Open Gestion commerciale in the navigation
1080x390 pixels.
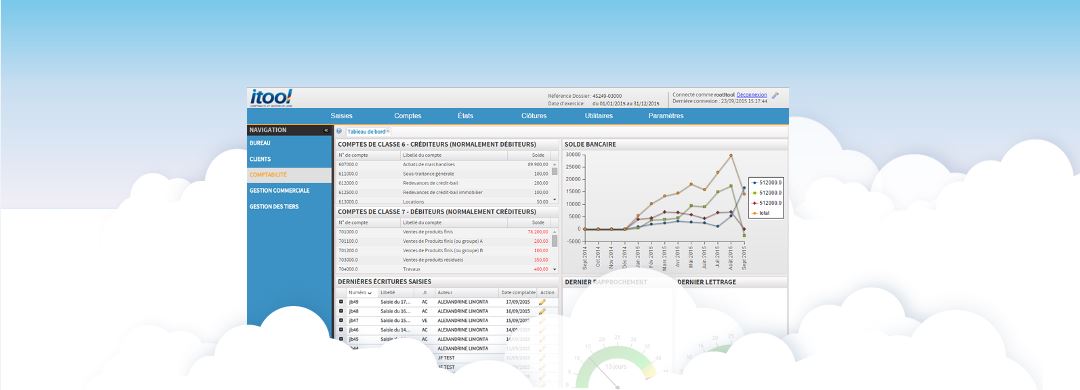point(289,190)
